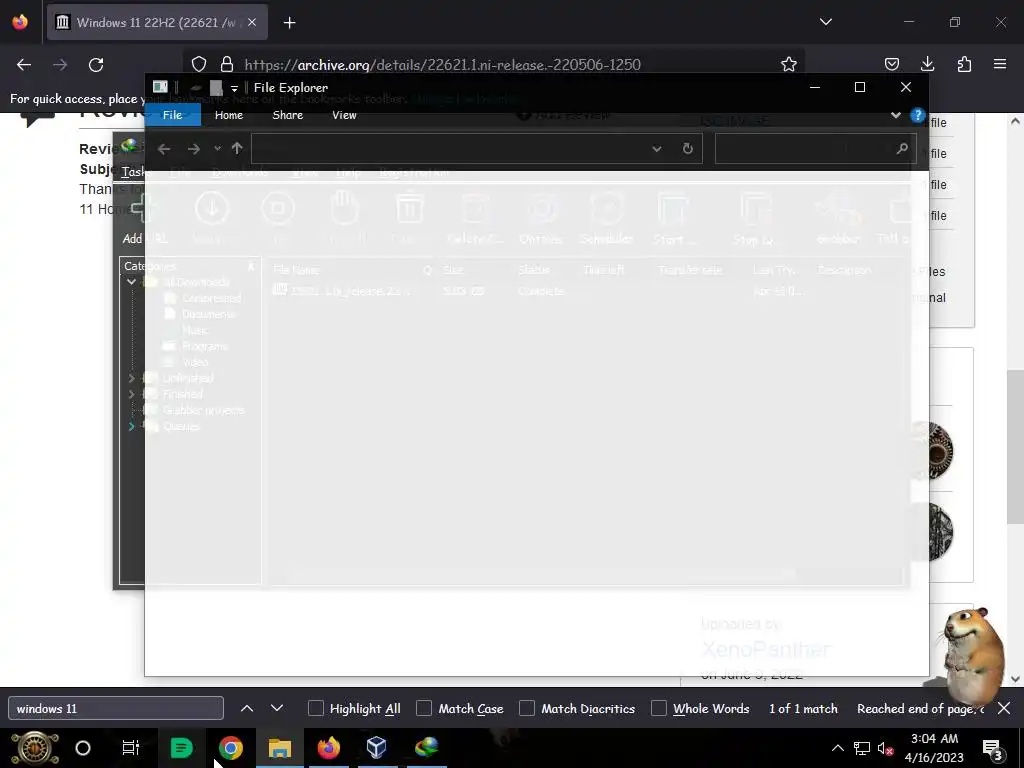The image size is (1024, 768).
Task: Close the Firefox find bar
Action: pyautogui.click(x=1004, y=708)
